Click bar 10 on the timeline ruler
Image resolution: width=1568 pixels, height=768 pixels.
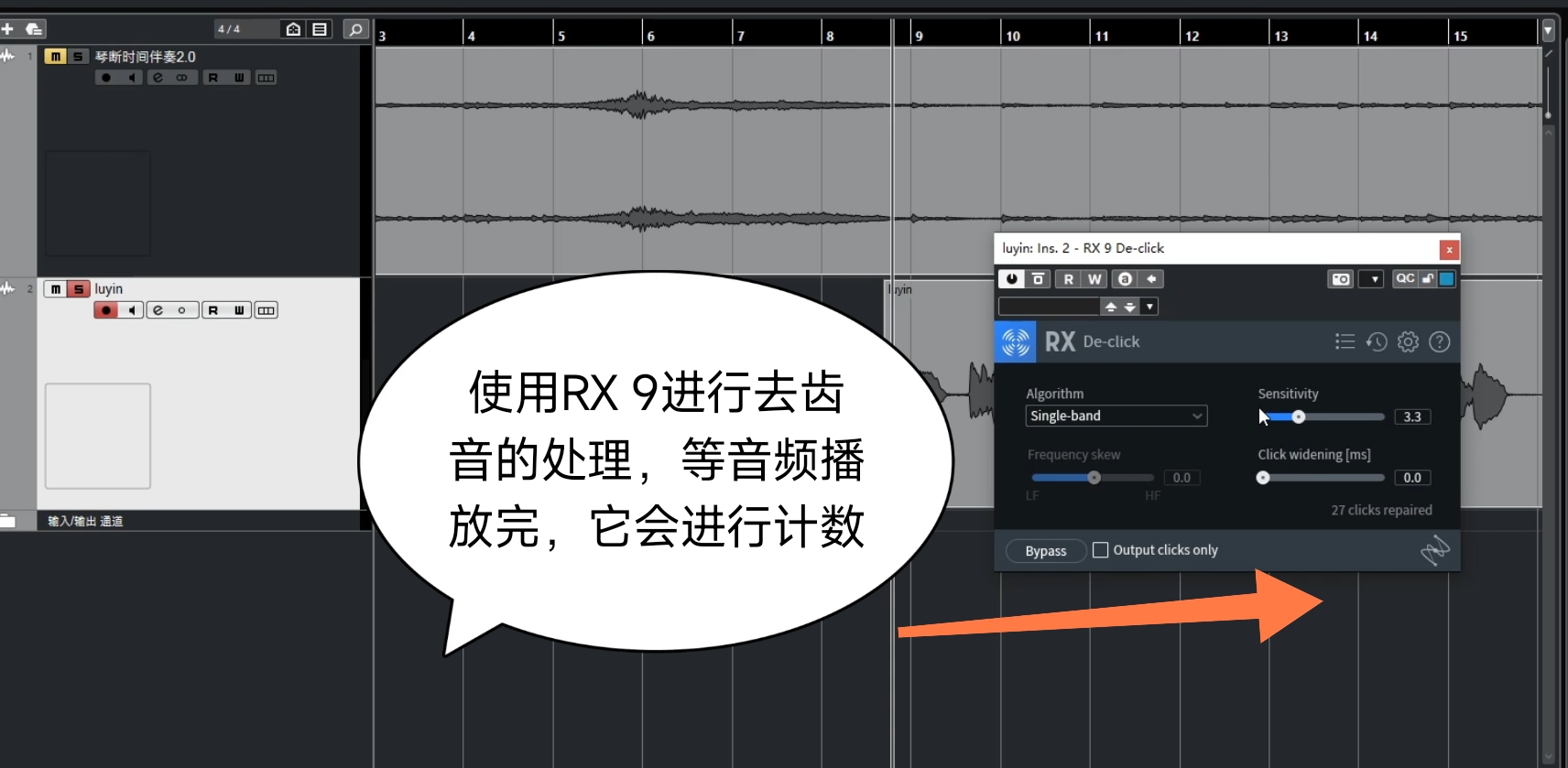1012,36
